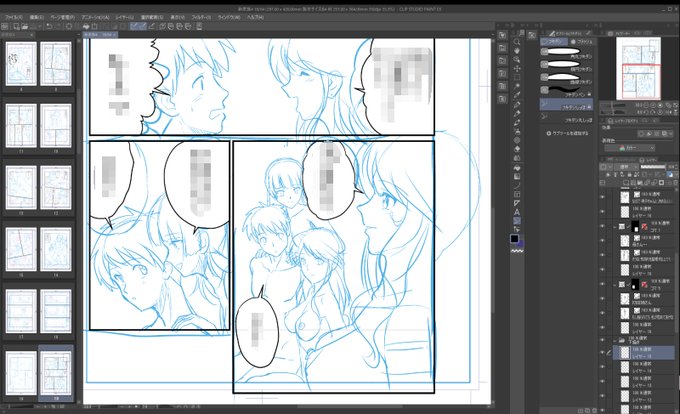The height and width of the screenshot is (414, 680).
Task: Collapse the 下描き layer folder
Action: [x=615, y=340]
